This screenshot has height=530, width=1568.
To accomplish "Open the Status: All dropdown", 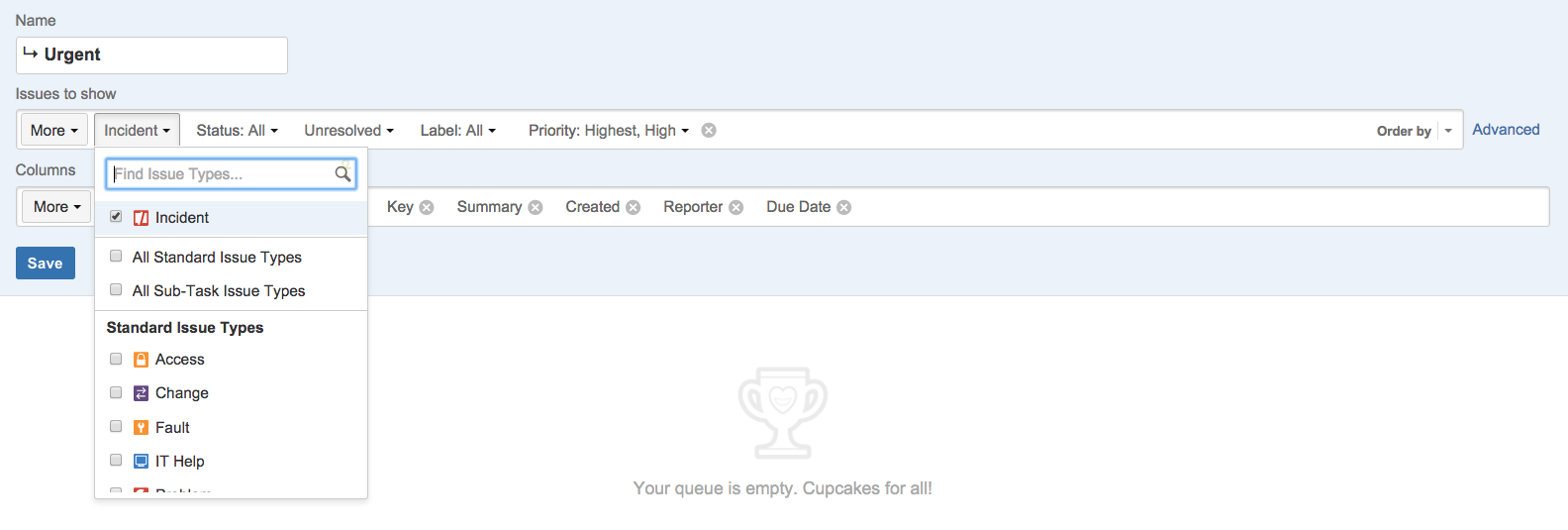I will point(237,130).
